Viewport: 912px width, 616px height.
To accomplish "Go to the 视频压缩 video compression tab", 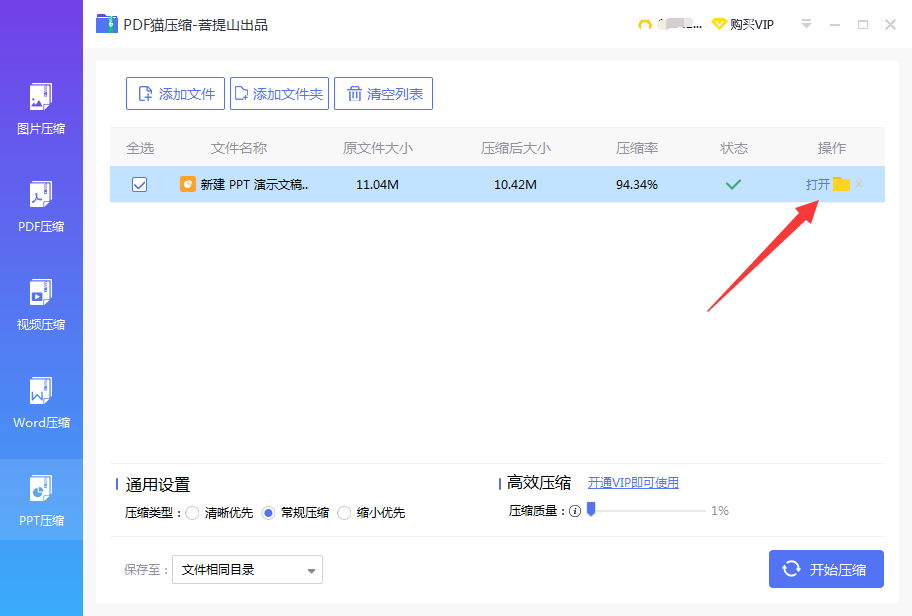I will [x=41, y=304].
